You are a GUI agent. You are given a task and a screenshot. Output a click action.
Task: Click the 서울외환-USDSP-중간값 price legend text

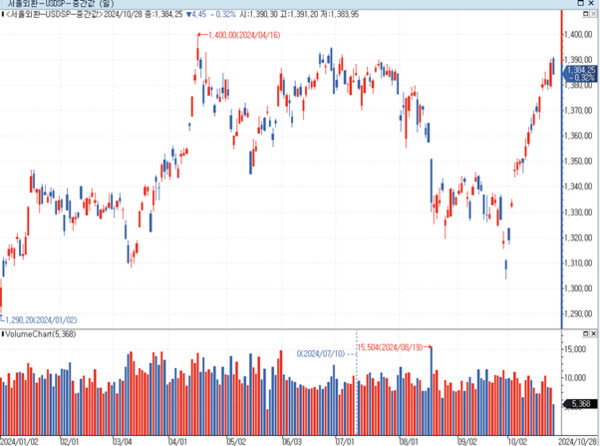point(50,16)
